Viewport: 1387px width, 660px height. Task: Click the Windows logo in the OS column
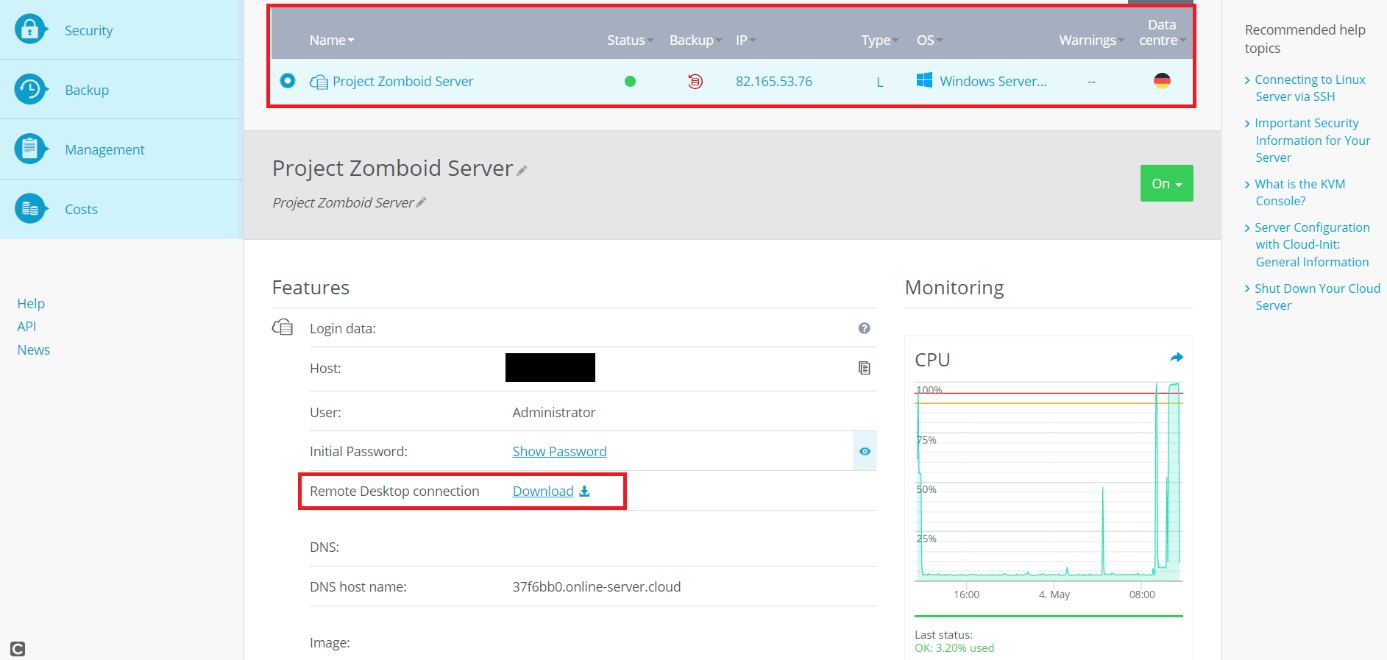click(924, 80)
